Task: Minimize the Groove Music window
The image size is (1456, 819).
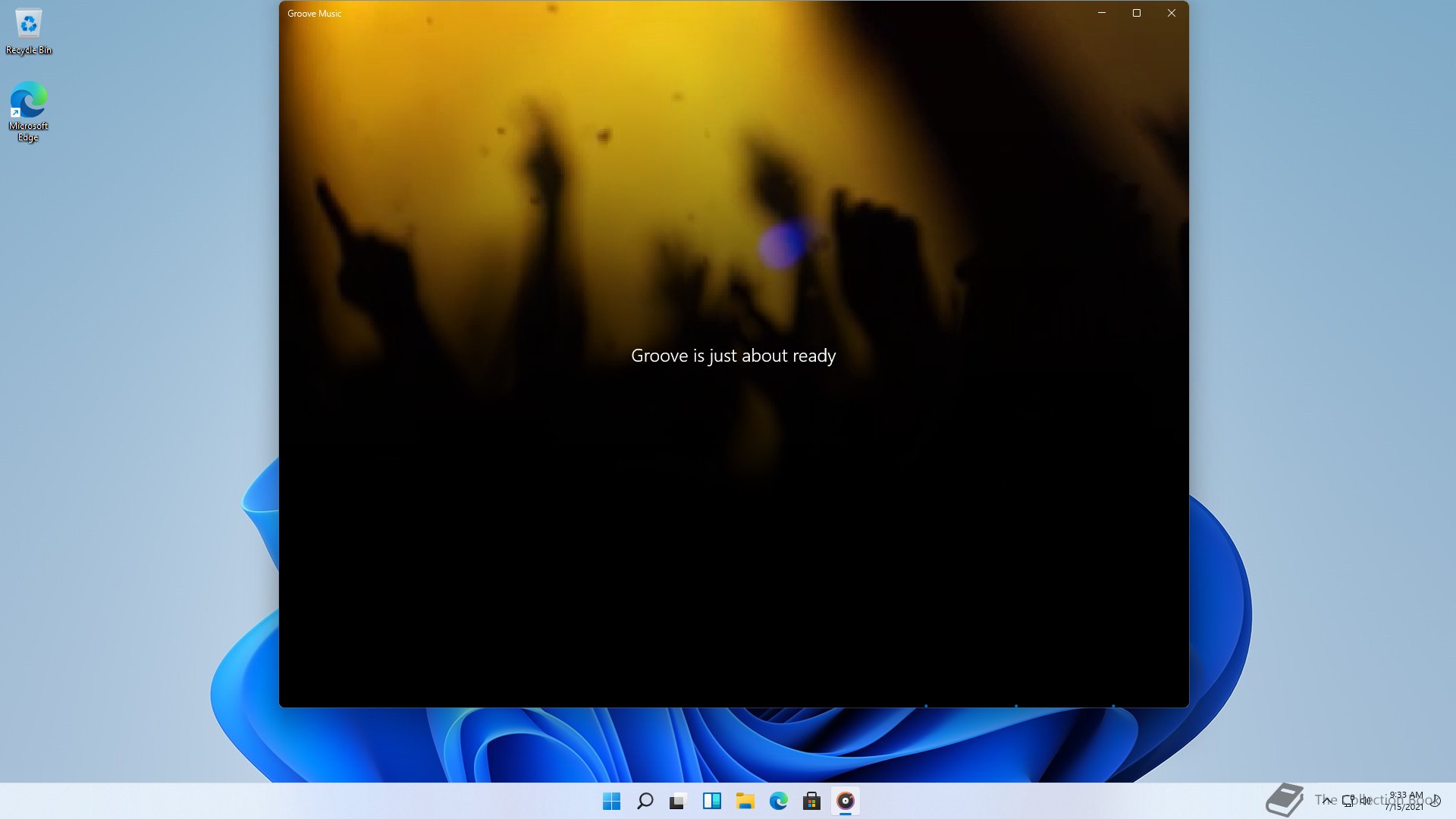Action: [x=1102, y=13]
